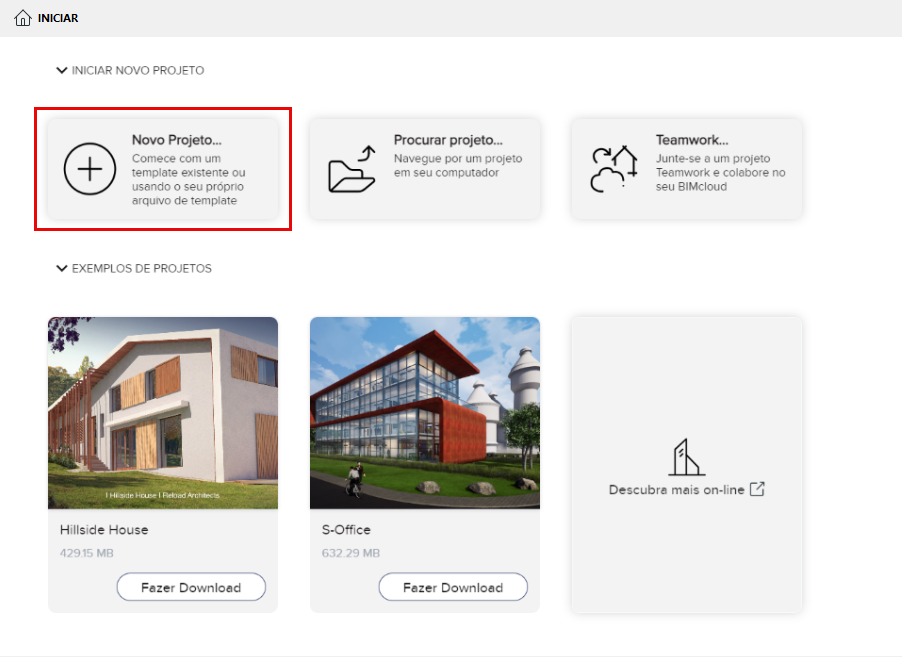Open the Procurar projeto... card title

pos(448,140)
